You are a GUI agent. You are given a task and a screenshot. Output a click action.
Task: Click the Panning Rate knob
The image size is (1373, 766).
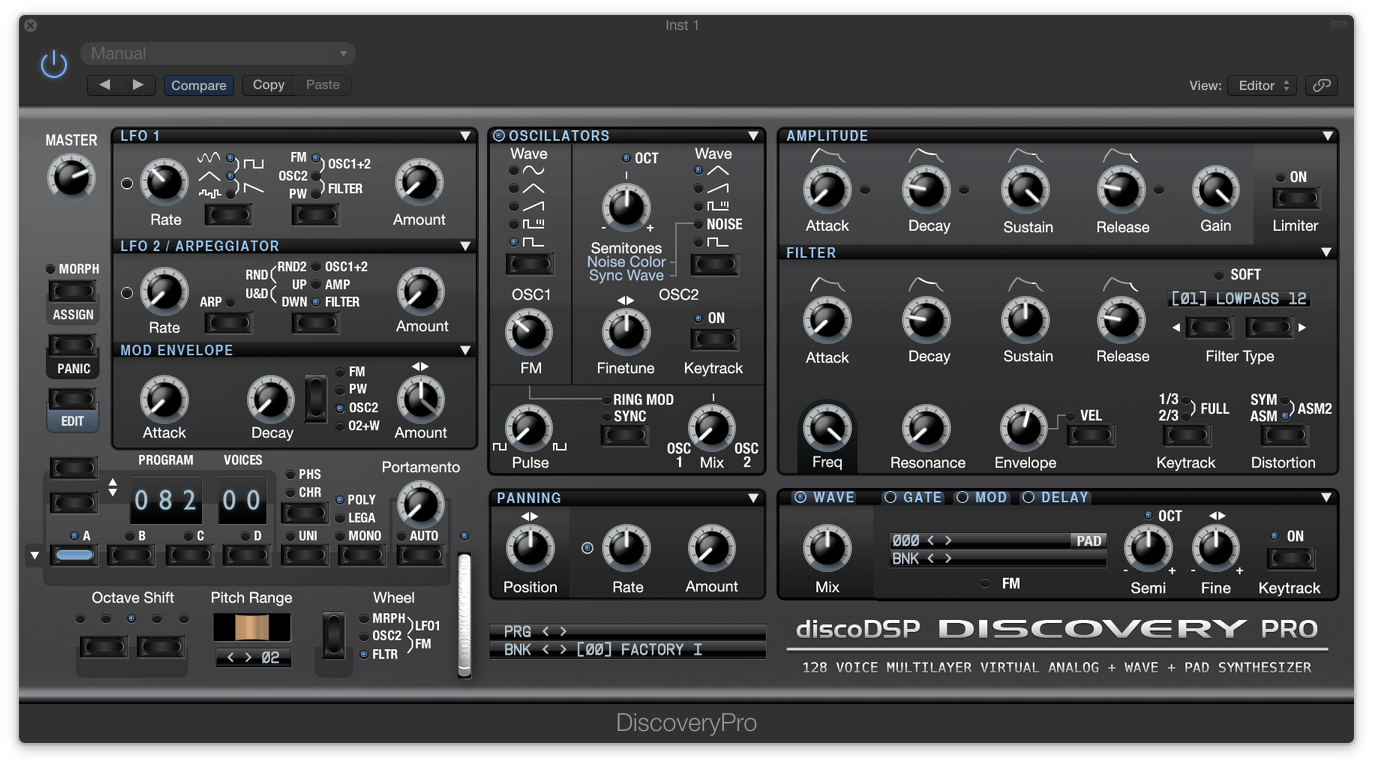(x=627, y=548)
